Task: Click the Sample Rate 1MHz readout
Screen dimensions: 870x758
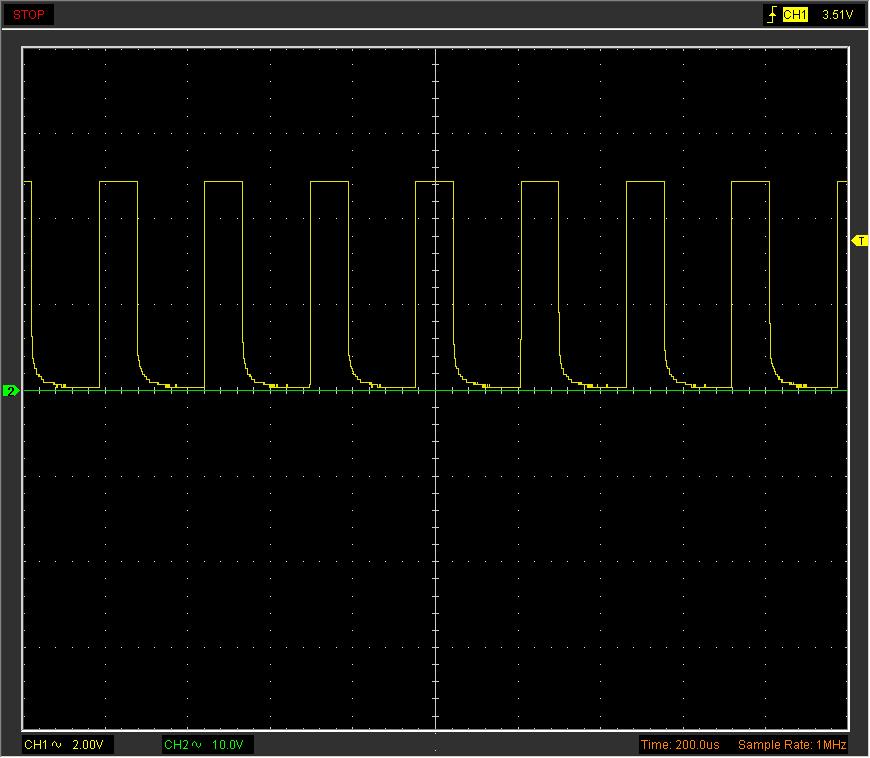Action: (x=792, y=745)
